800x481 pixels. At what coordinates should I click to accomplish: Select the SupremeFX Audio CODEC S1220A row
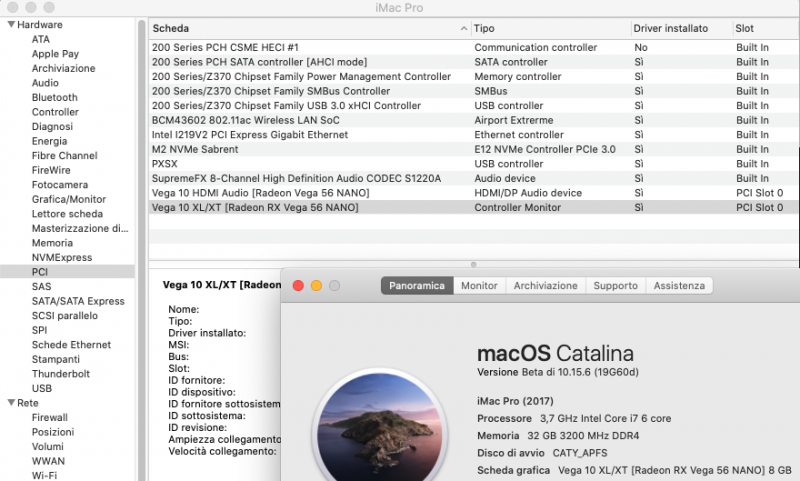coord(474,178)
